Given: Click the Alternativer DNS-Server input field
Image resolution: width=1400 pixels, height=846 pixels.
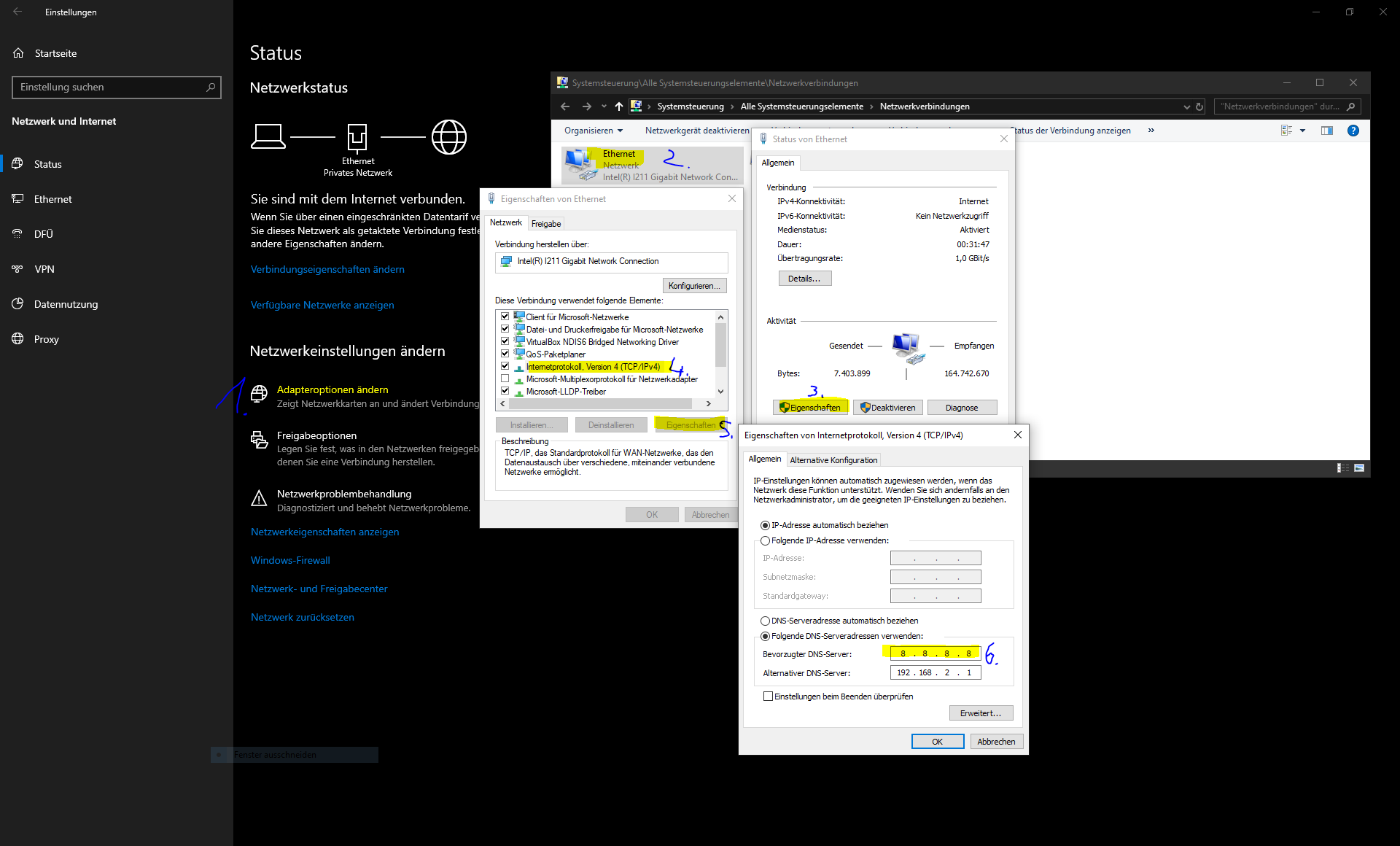Looking at the screenshot, I should pyautogui.click(x=936, y=672).
